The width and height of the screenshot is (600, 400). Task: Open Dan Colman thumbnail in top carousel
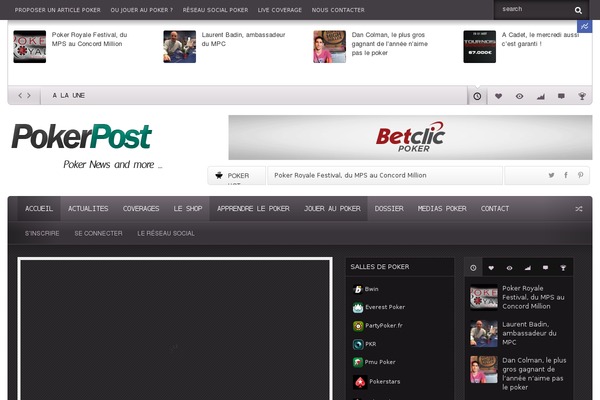coord(329,47)
